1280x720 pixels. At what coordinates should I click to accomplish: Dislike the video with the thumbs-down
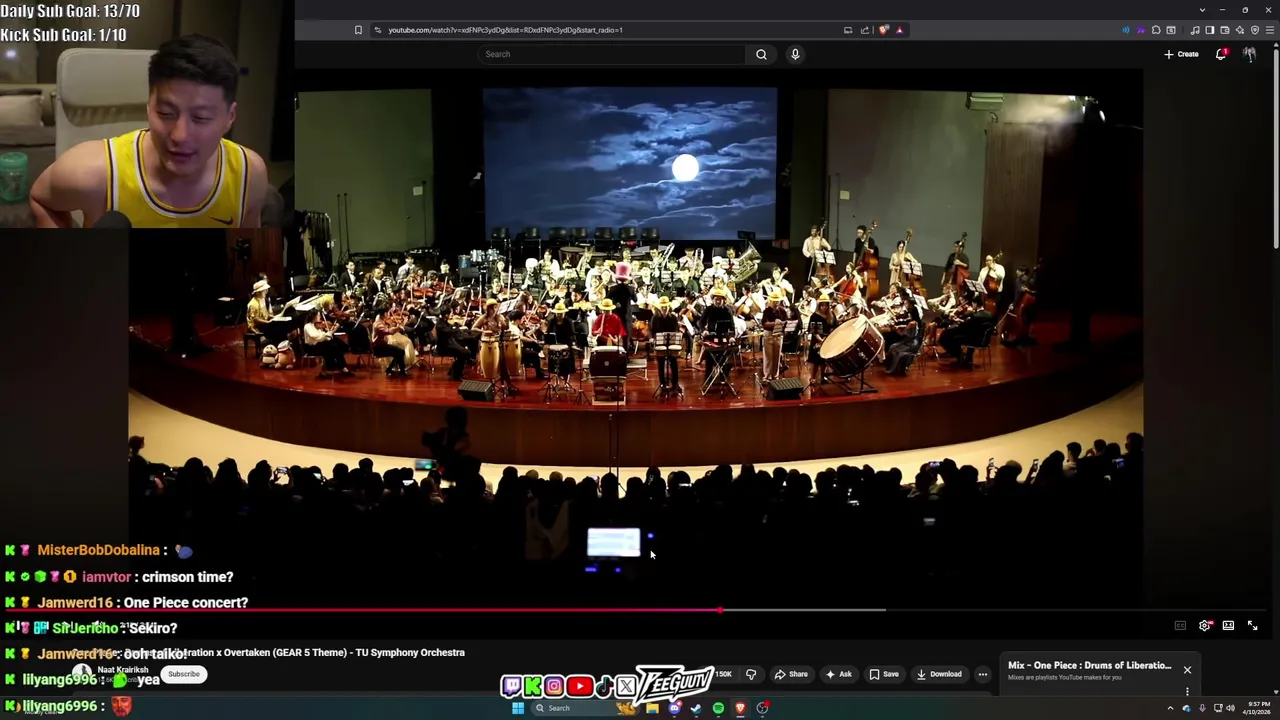751,674
